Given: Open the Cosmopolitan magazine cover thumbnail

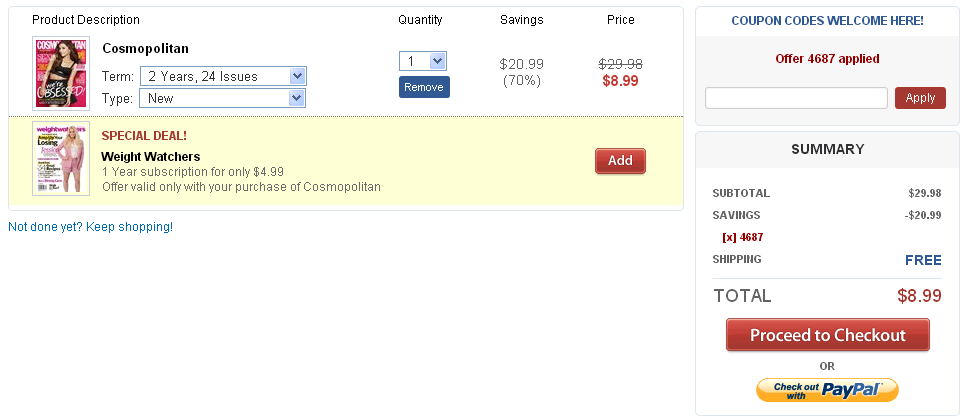Looking at the screenshot, I should tap(61, 73).
